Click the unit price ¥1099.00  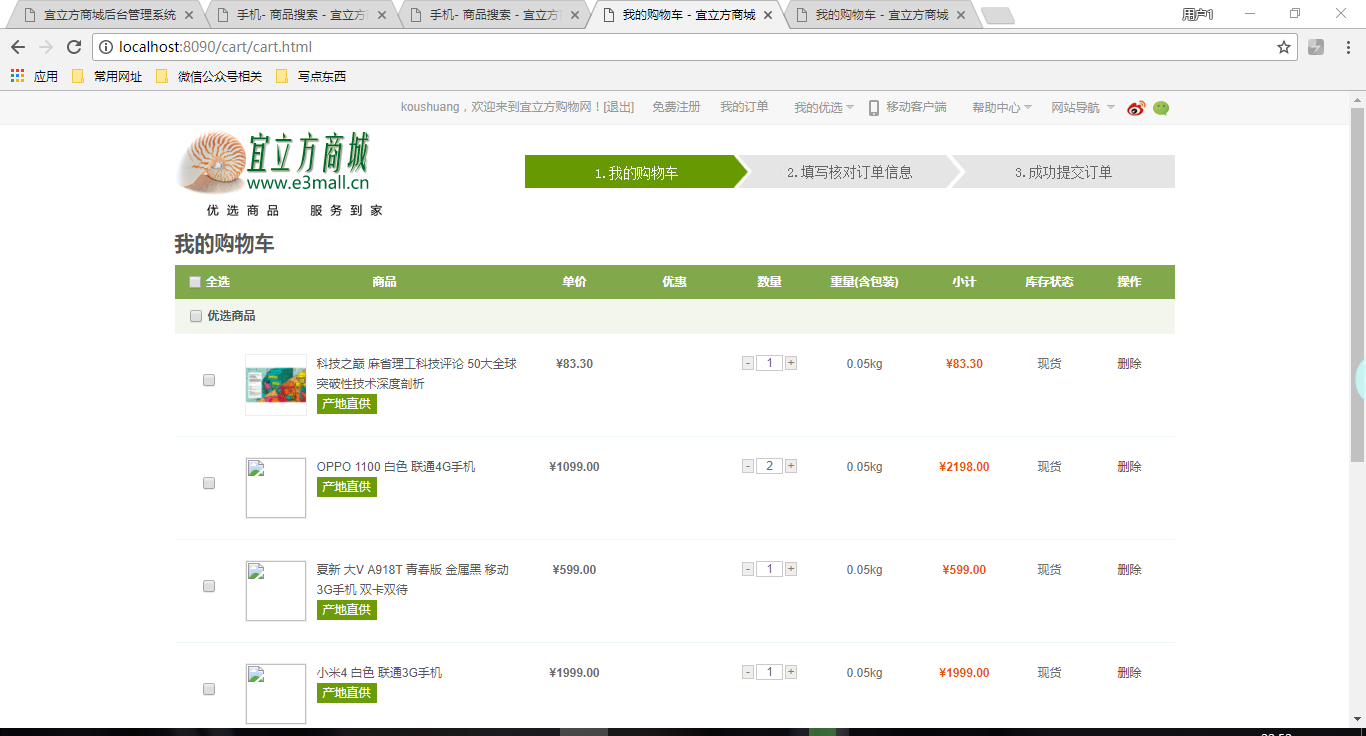574,467
